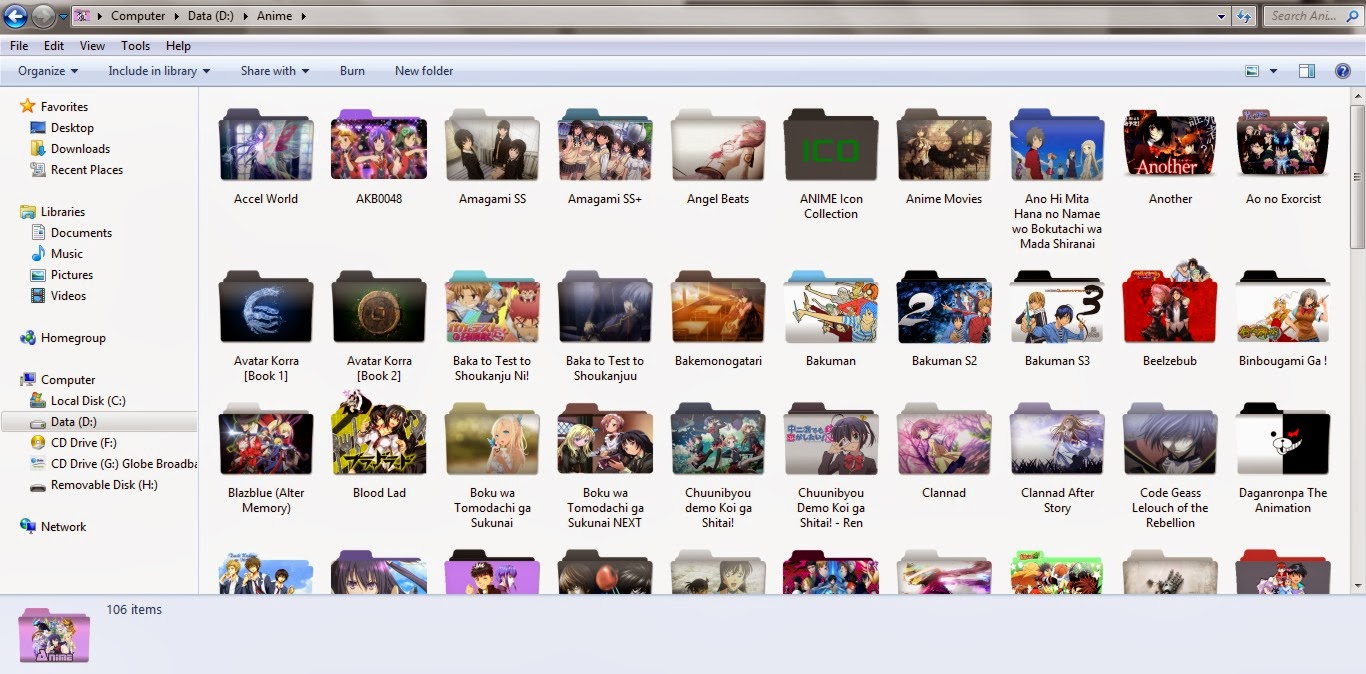Image resolution: width=1366 pixels, height=674 pixels.
Task: Refresh the Anime folder view
Action: 1244,16
